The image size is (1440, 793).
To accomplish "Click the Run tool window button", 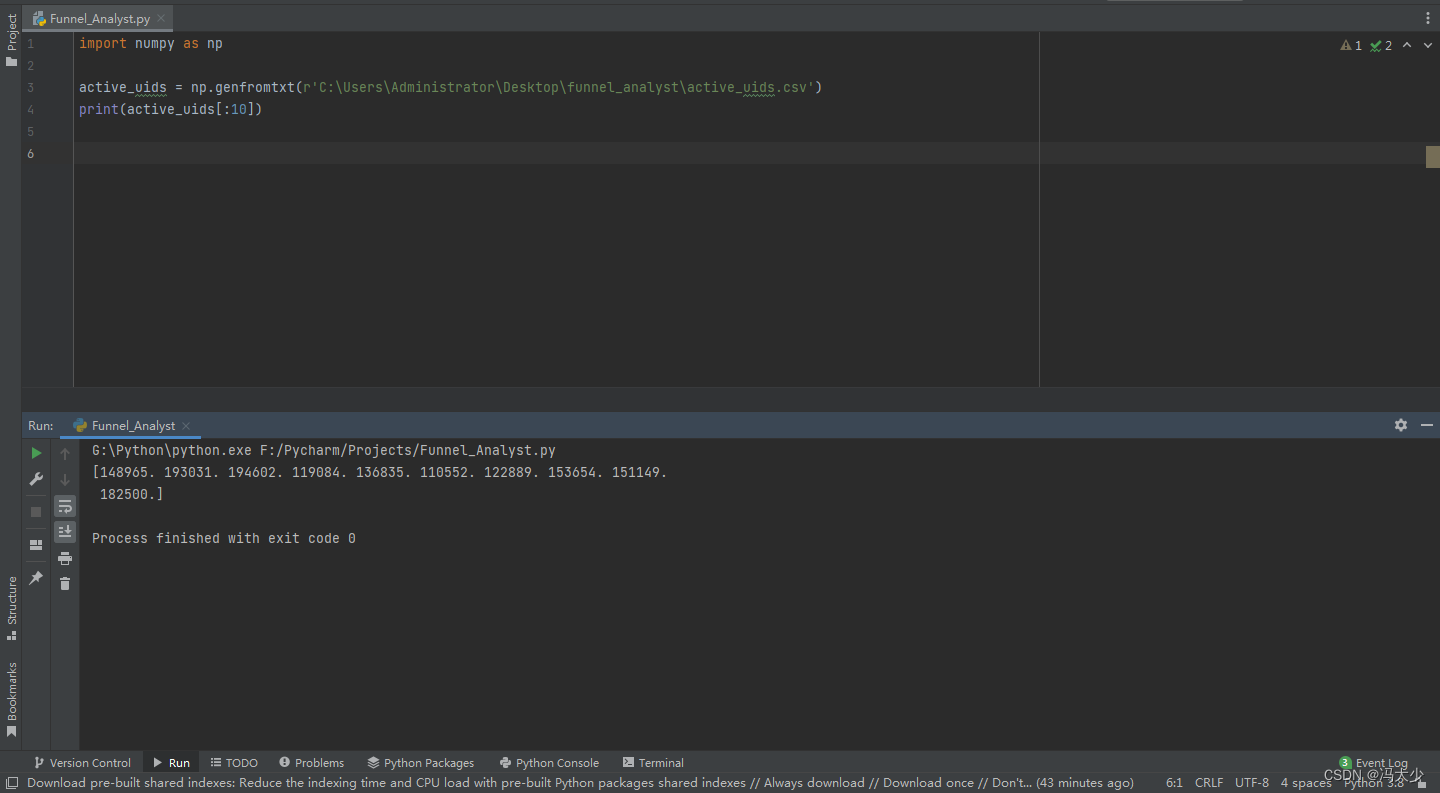I will pyautogui.click(x=171, y=762).
